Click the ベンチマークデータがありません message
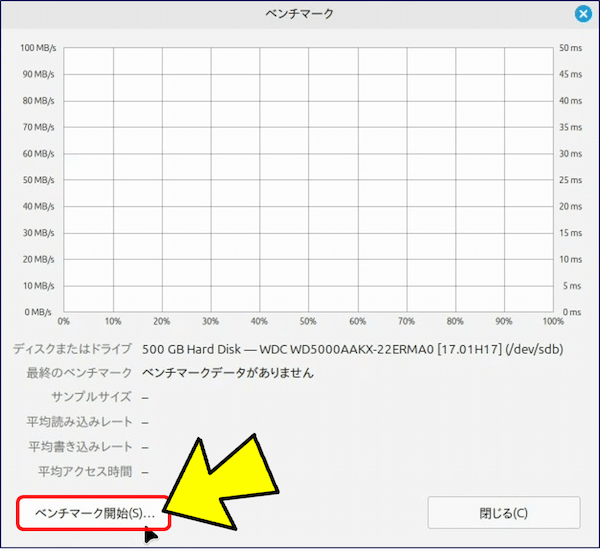 [x=228, y=373]
